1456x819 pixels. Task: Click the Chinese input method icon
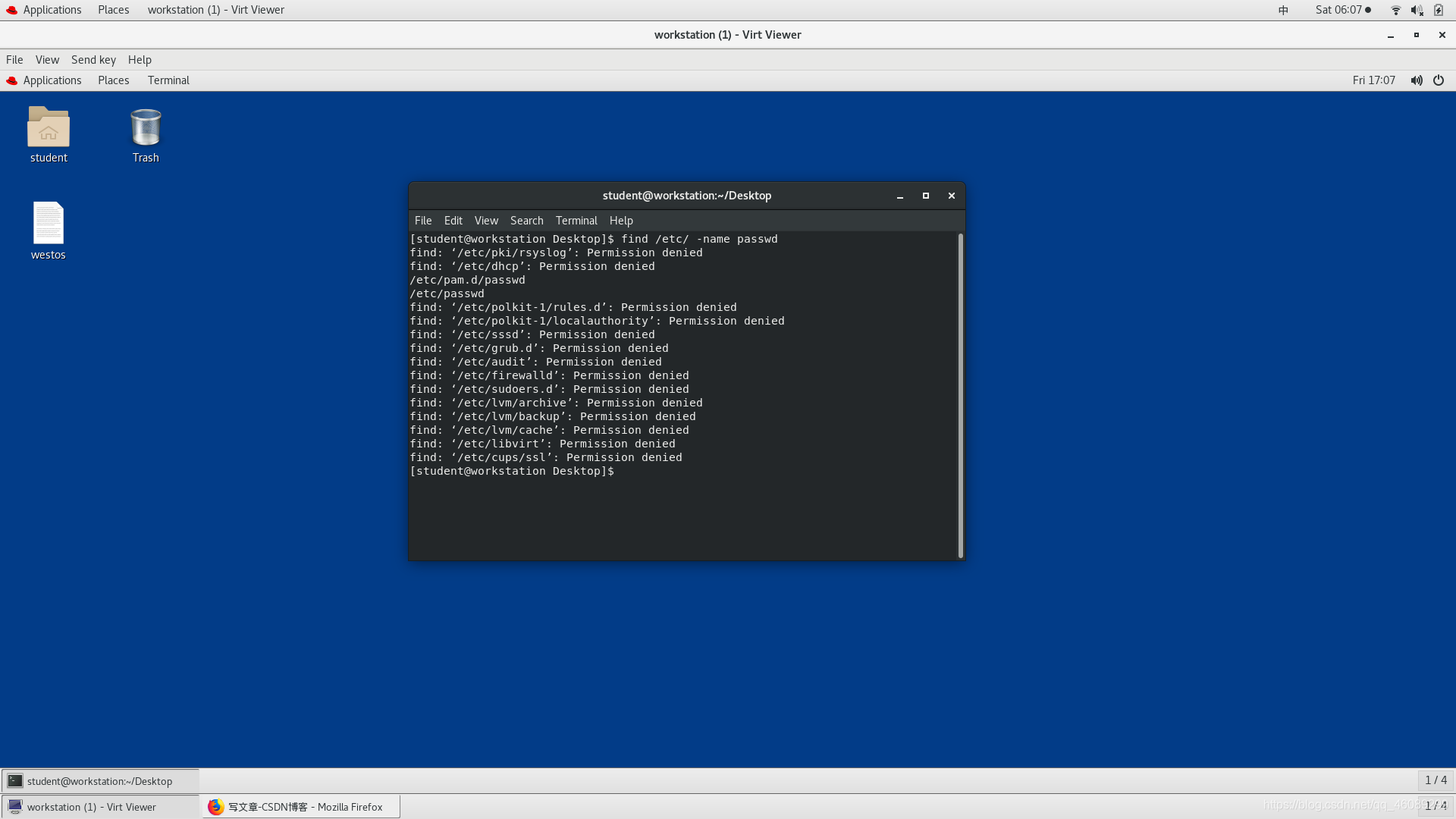[1283, 10]
